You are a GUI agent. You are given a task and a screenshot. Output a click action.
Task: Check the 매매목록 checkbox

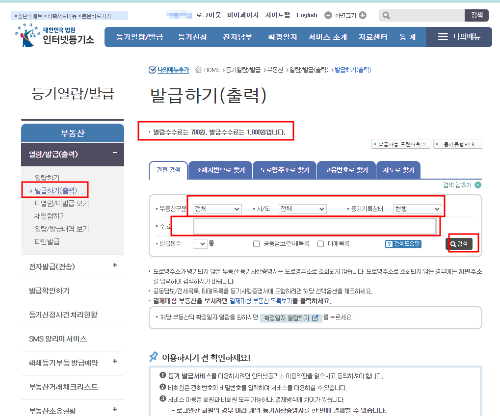pos(320,244)
